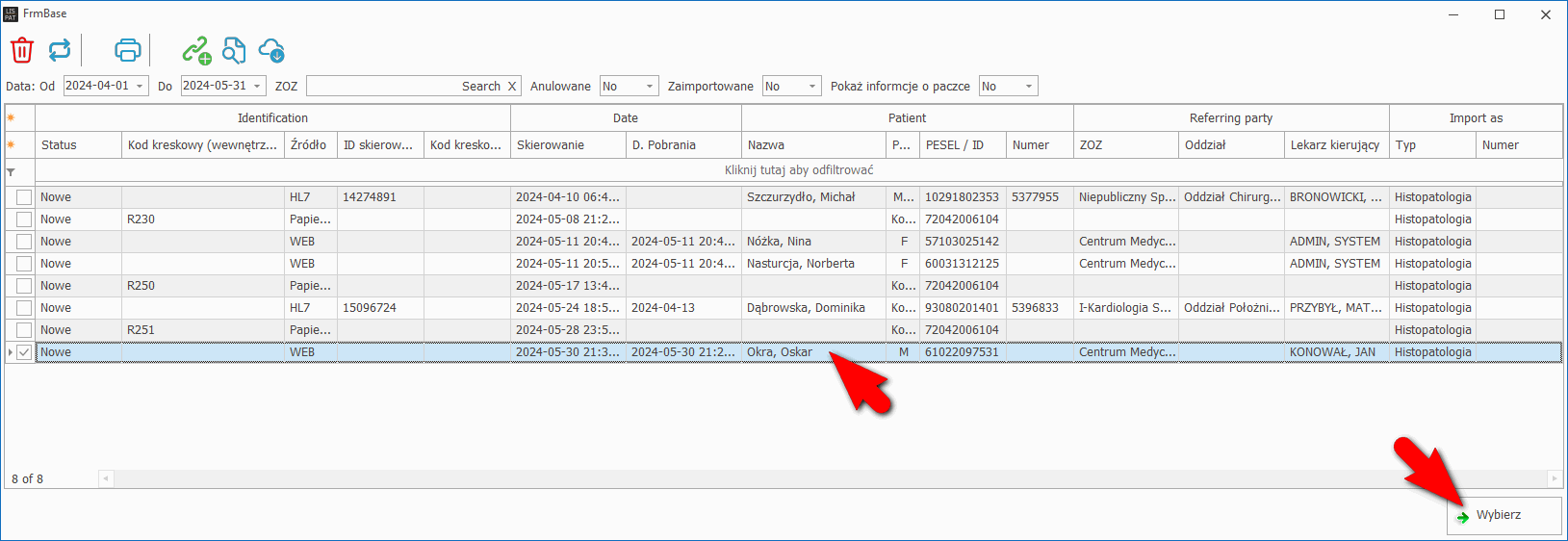Open the Zaimportowane dropdown
The image size is (1568, 541).
pos(812,87)
